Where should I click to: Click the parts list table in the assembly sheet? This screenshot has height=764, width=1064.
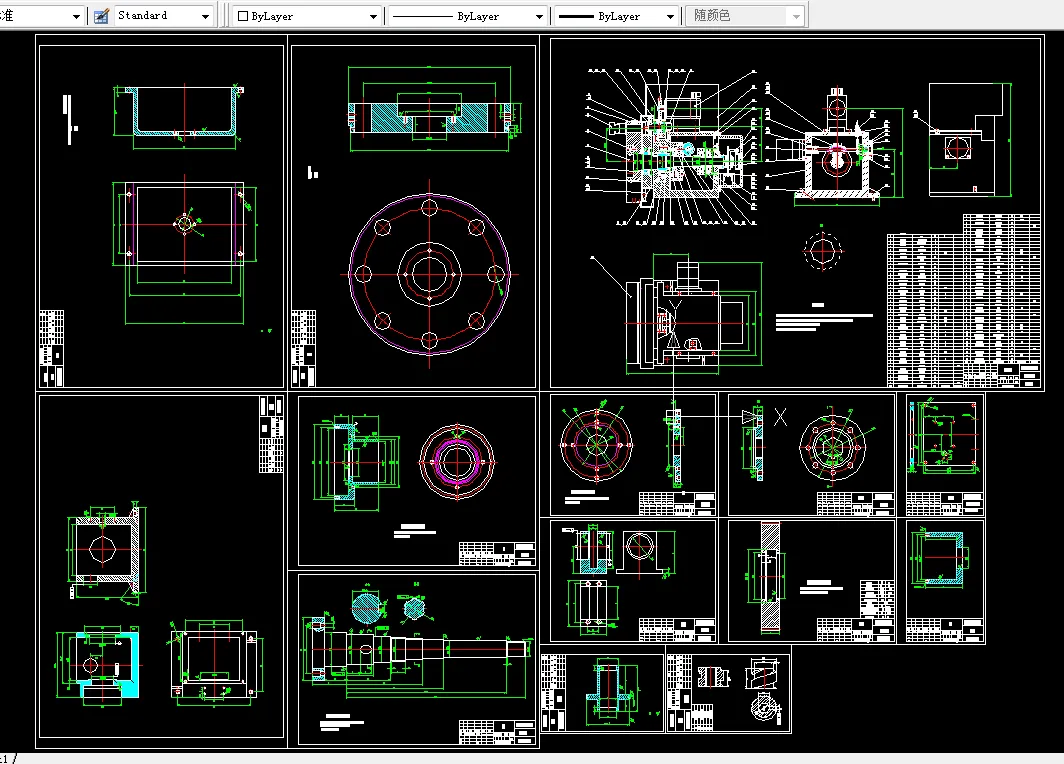click(x=964, y=301)
